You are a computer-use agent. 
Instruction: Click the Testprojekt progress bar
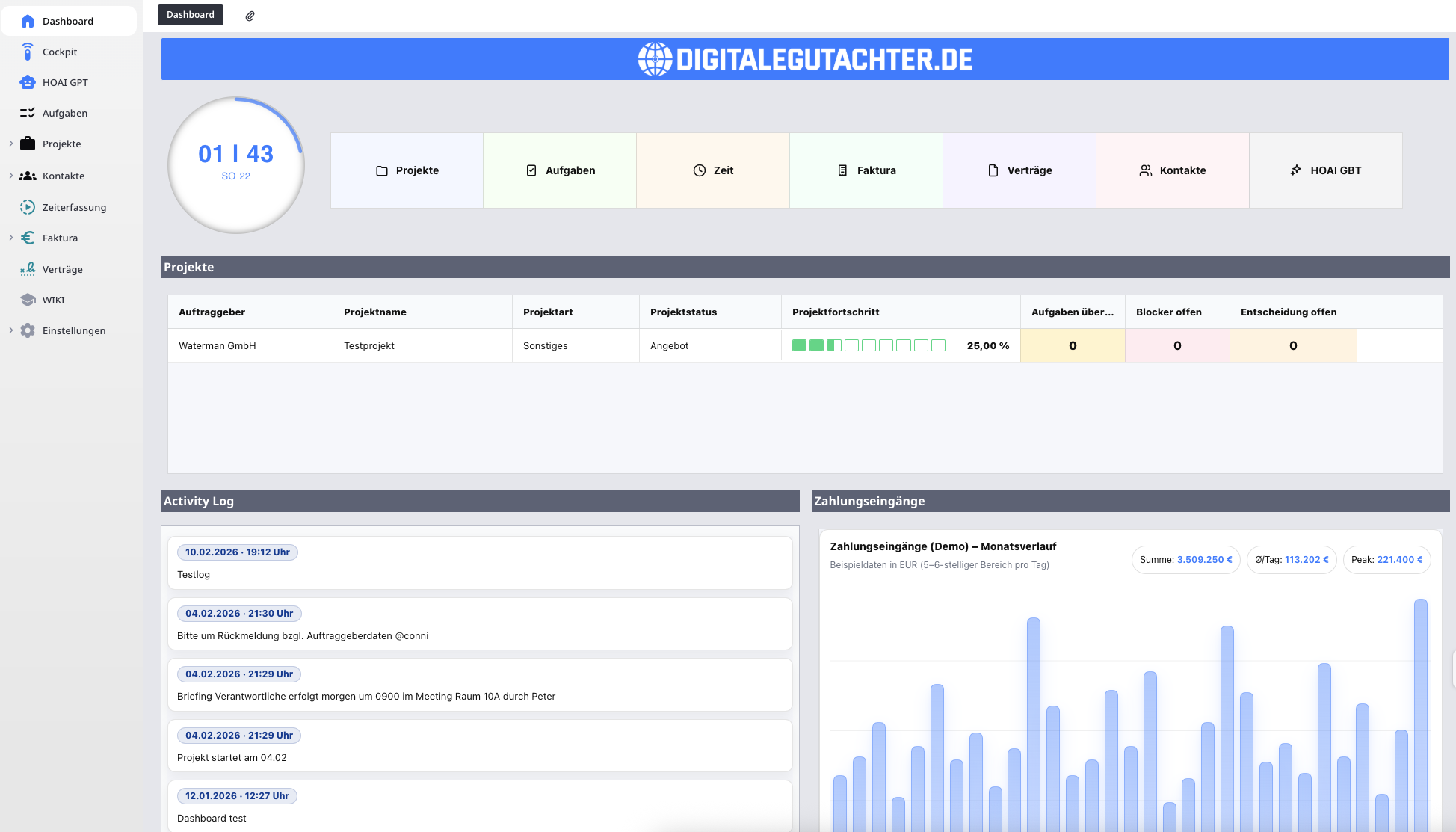(x=869, y=345)
